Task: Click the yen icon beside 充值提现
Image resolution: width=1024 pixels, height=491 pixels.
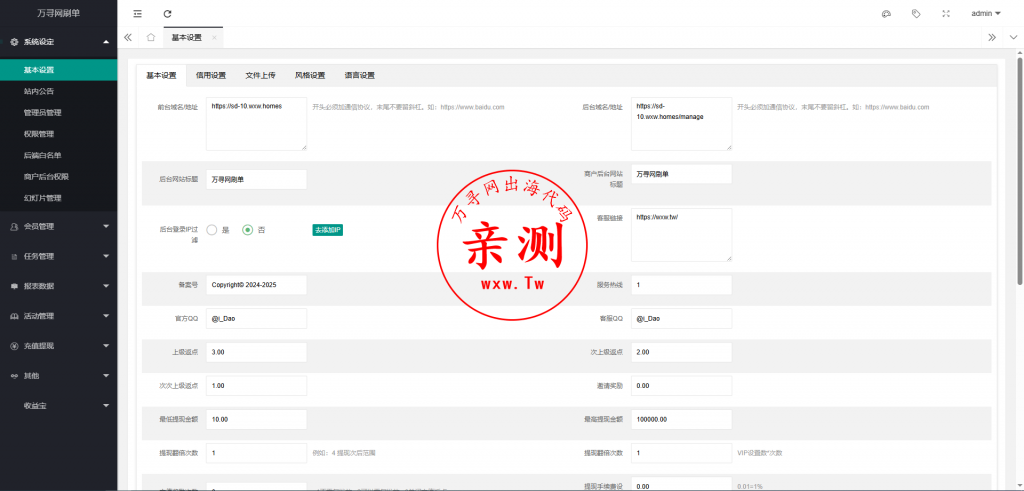Action: (14, 346)
